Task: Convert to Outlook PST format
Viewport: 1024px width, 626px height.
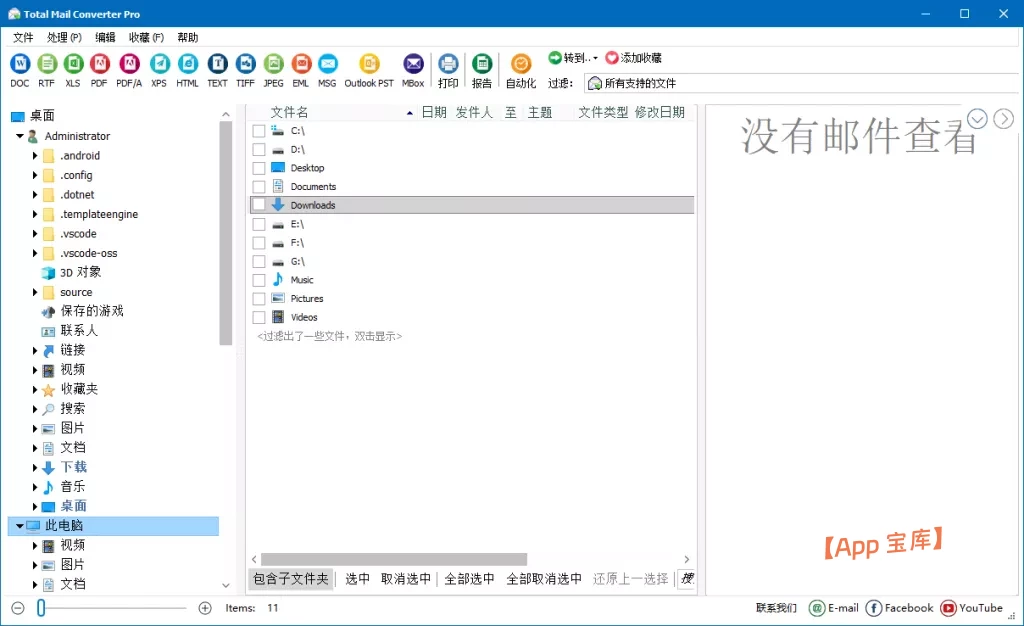Action: [369, 70]
